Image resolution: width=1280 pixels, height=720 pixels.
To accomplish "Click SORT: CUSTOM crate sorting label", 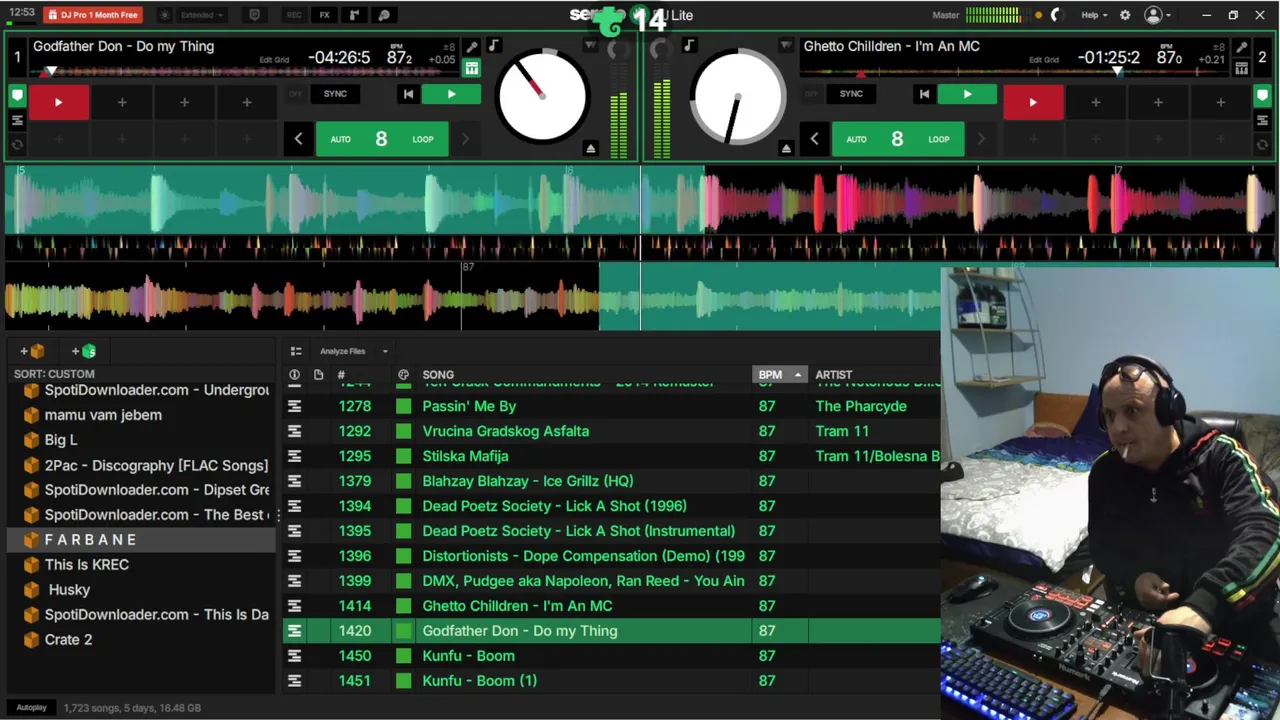I will [x=54, y=374].
